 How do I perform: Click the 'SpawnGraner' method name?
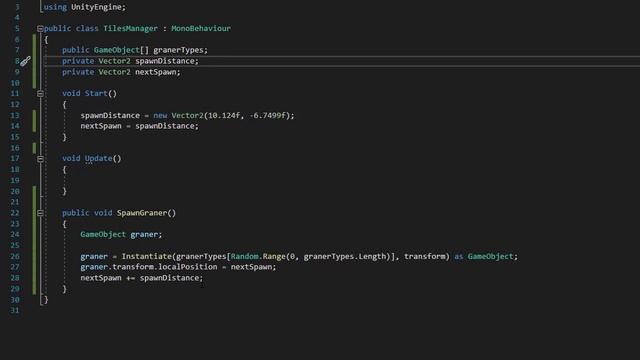click(x=142, y=213)
